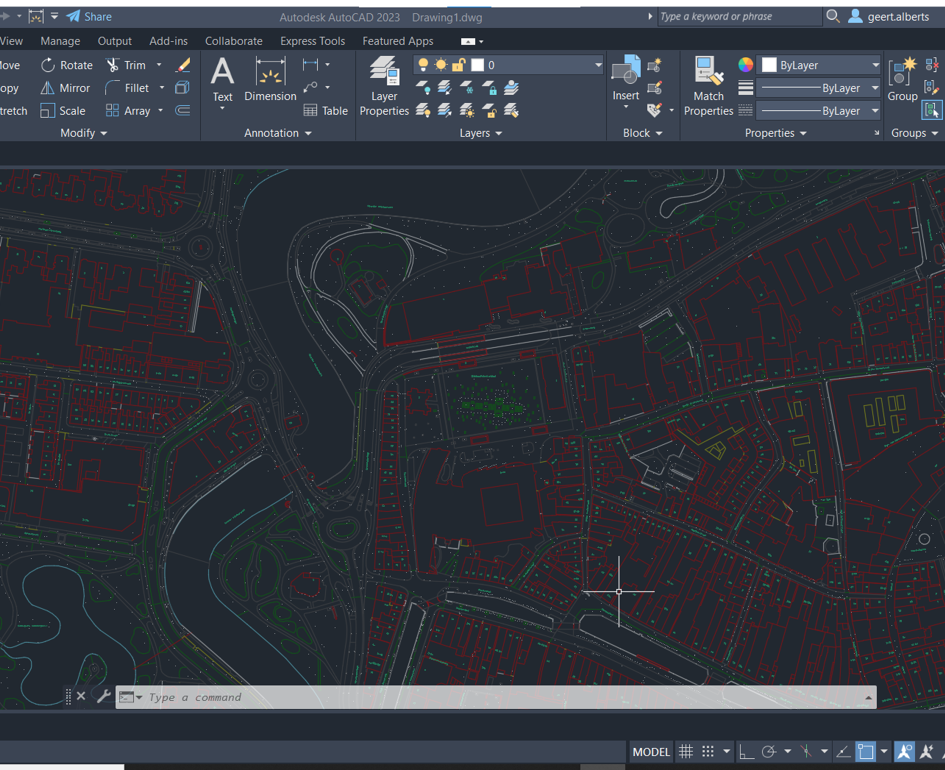
Task: Choose the Dimension tool
Action: [x=270, y=79]
